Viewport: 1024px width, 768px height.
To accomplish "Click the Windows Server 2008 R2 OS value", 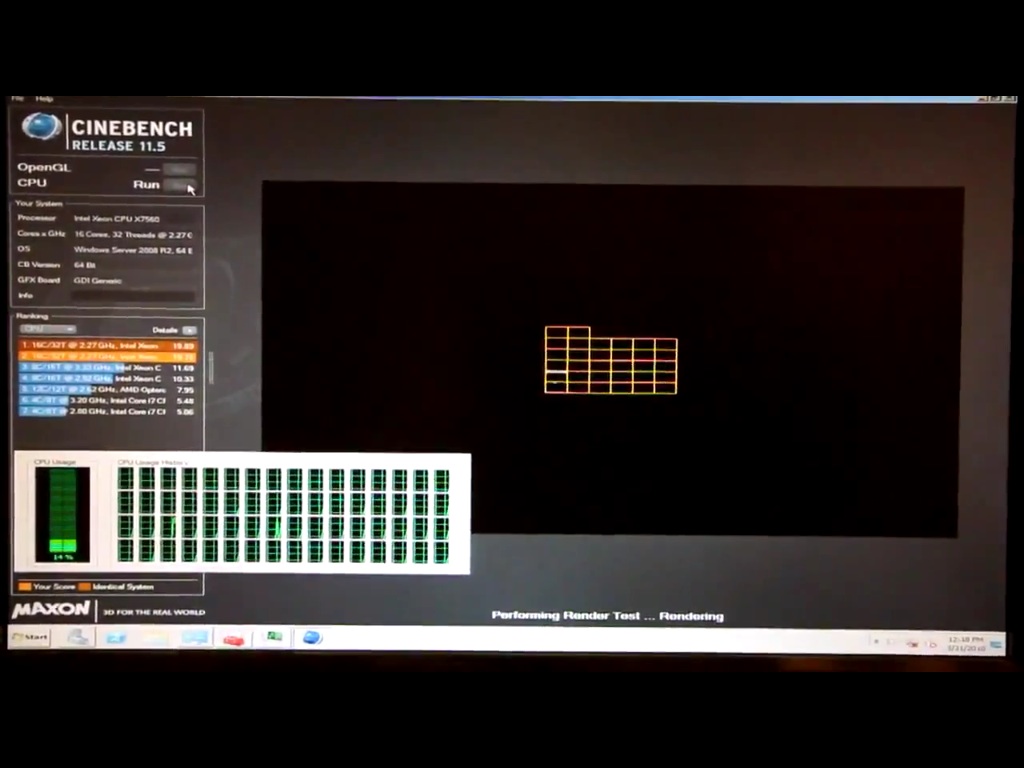I will click(x=133, y=250).
